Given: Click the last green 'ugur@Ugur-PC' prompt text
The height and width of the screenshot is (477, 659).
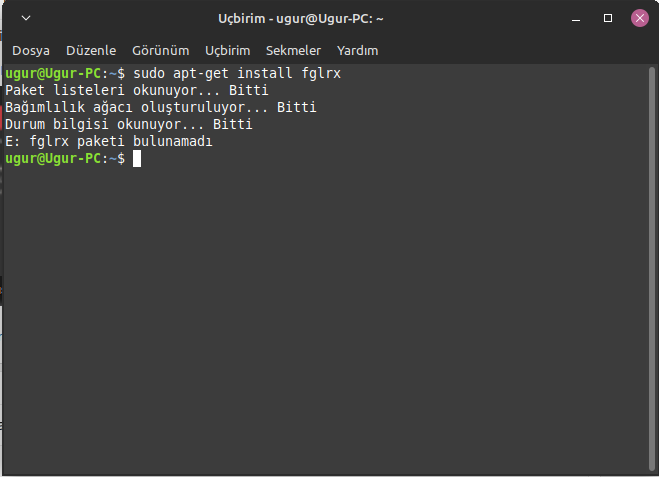Looking at the screenshot, I should (x=52, y=159).
